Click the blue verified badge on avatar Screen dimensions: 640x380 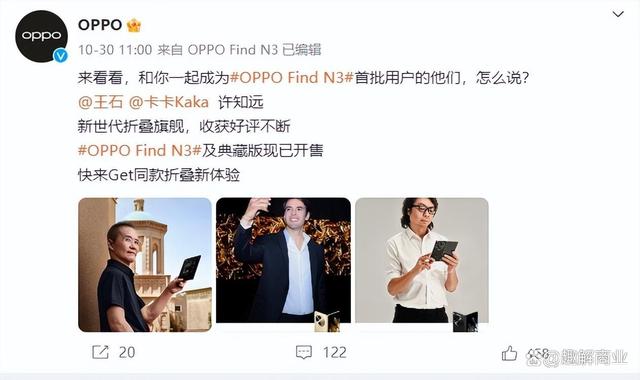pos(61,55)
